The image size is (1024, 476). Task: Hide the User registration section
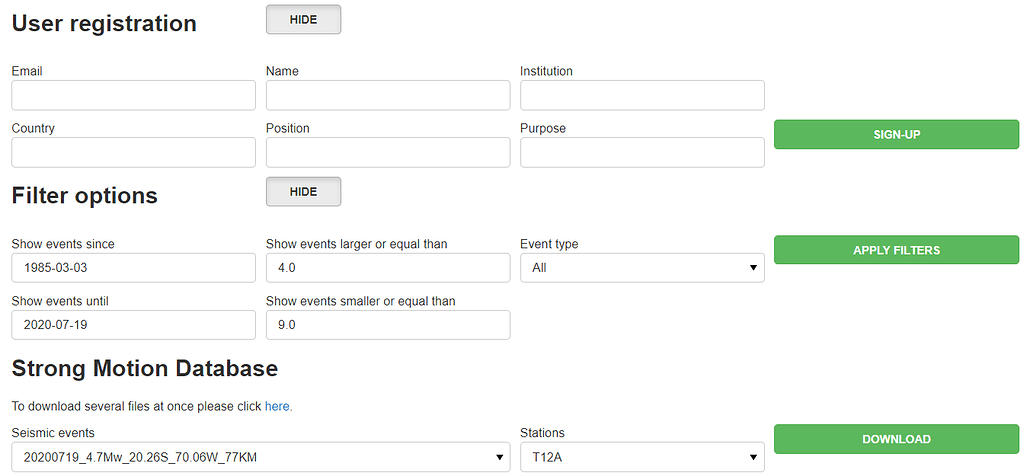pos(304,20)
